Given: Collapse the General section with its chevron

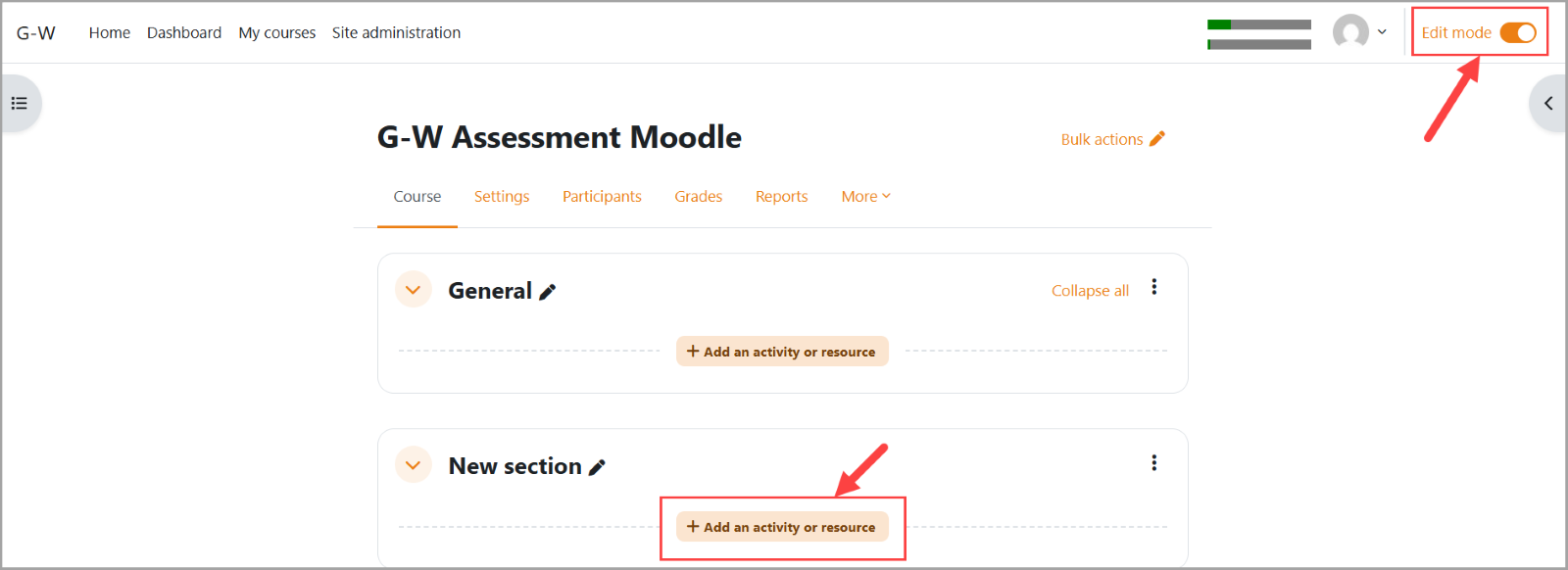Looking at the screenshot, I should click(x=414, y=290).
